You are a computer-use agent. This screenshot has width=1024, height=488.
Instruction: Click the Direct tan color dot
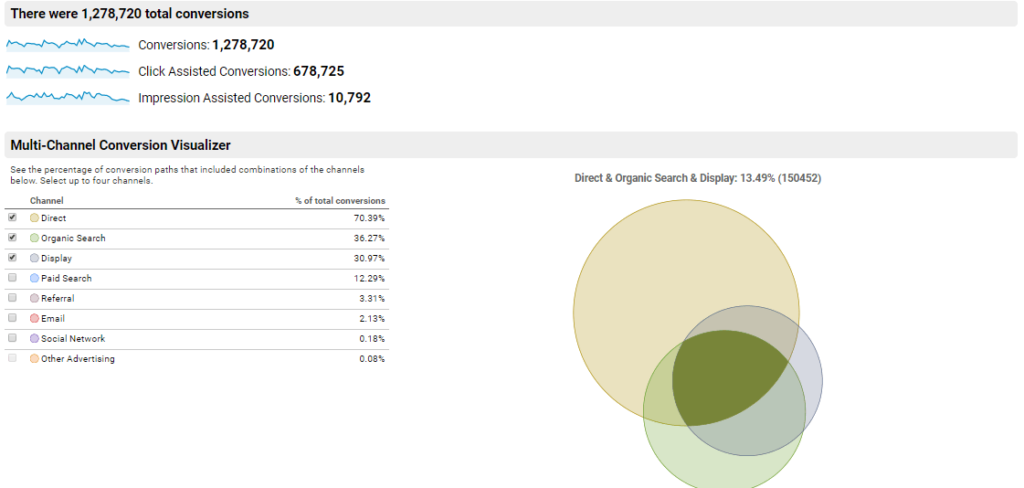(x=35, y=218)
